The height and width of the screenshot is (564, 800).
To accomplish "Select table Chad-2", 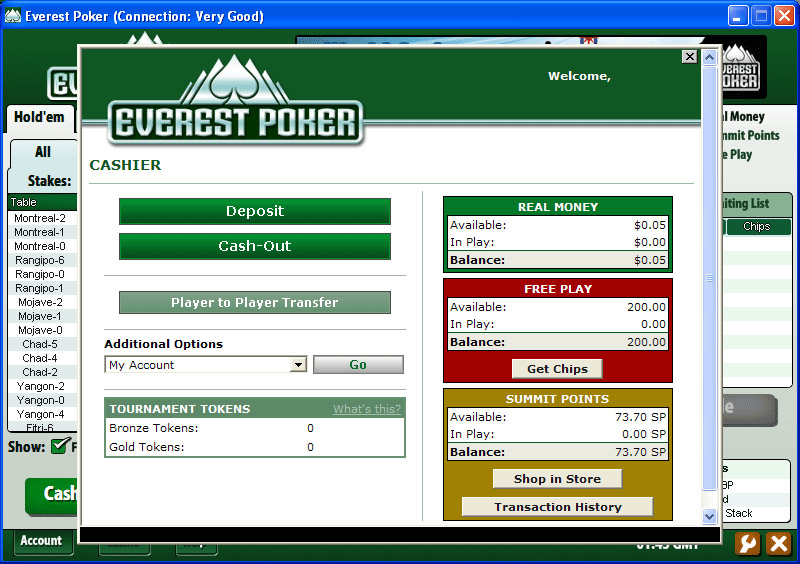I will point(40,372).
